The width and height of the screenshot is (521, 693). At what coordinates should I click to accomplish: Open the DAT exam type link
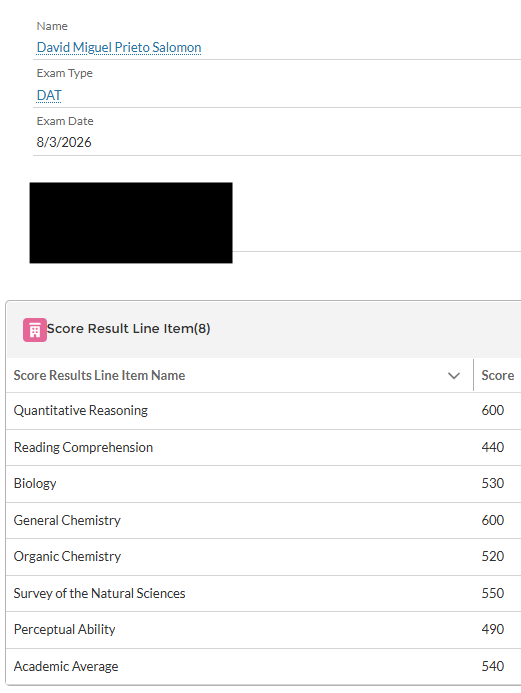[49, 95]
